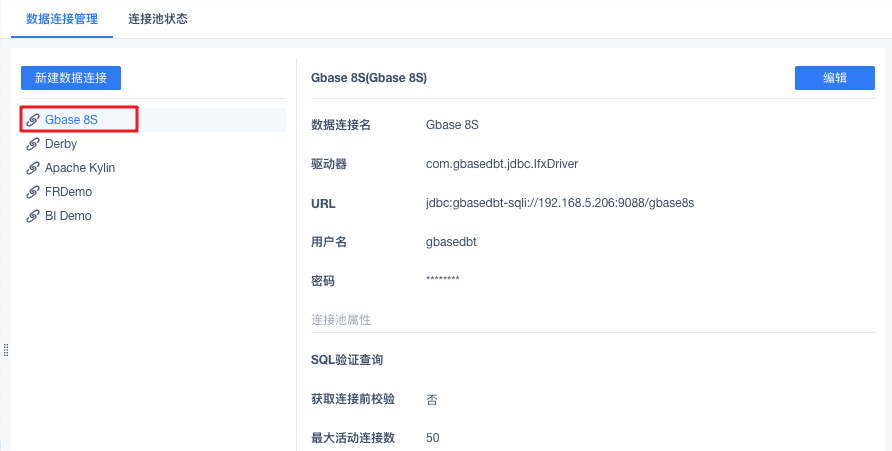Click the connection name value Gbase 8S
892x451 pixels.
point(452,125)
